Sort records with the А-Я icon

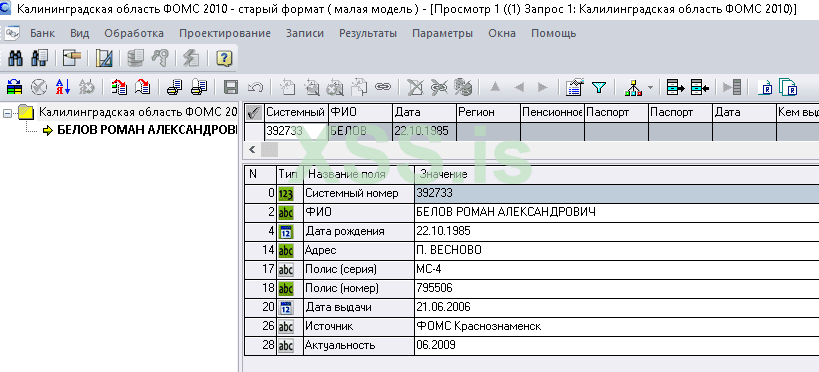(x=63, y=87)
